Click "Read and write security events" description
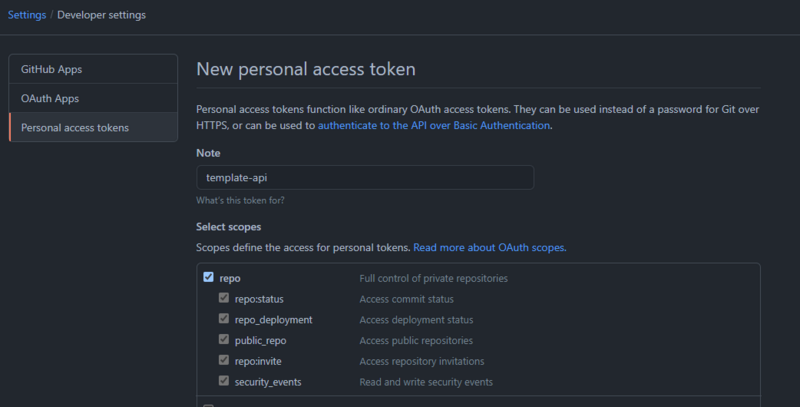The height and width of the screenshot is (407, 800). click(x=426, y=382)
